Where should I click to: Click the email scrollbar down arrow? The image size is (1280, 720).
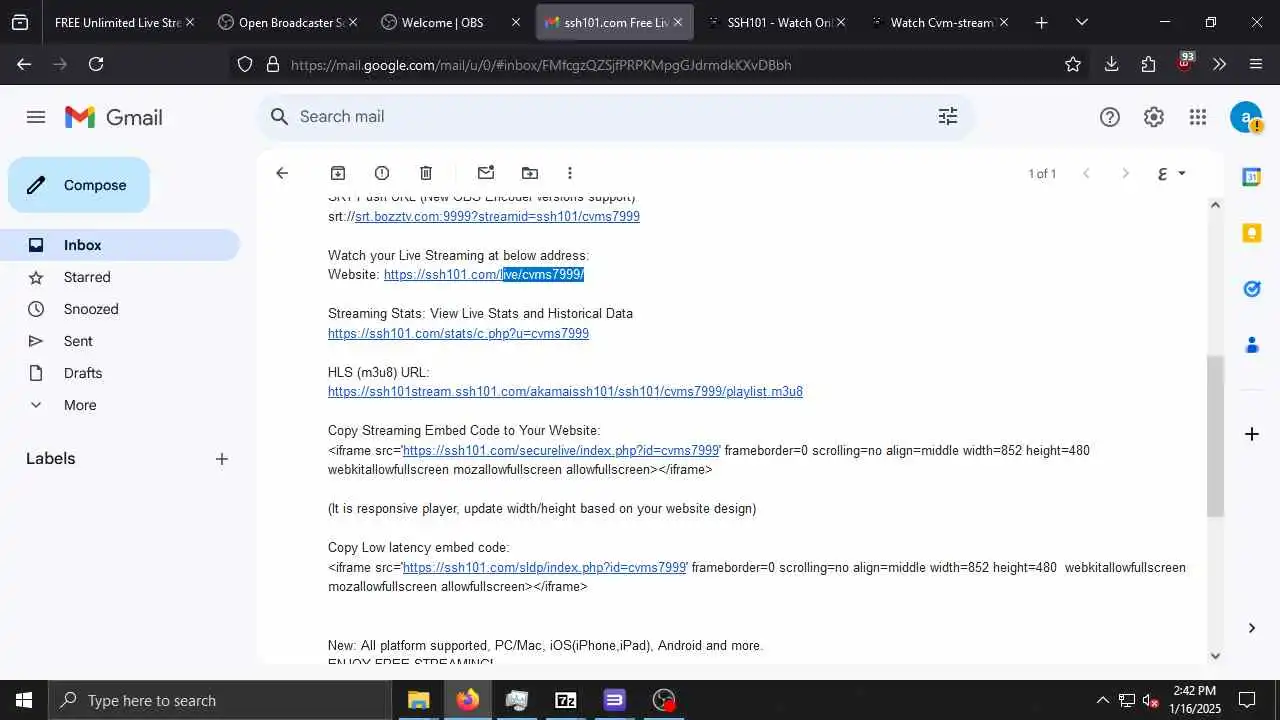tap(1215, 656)
